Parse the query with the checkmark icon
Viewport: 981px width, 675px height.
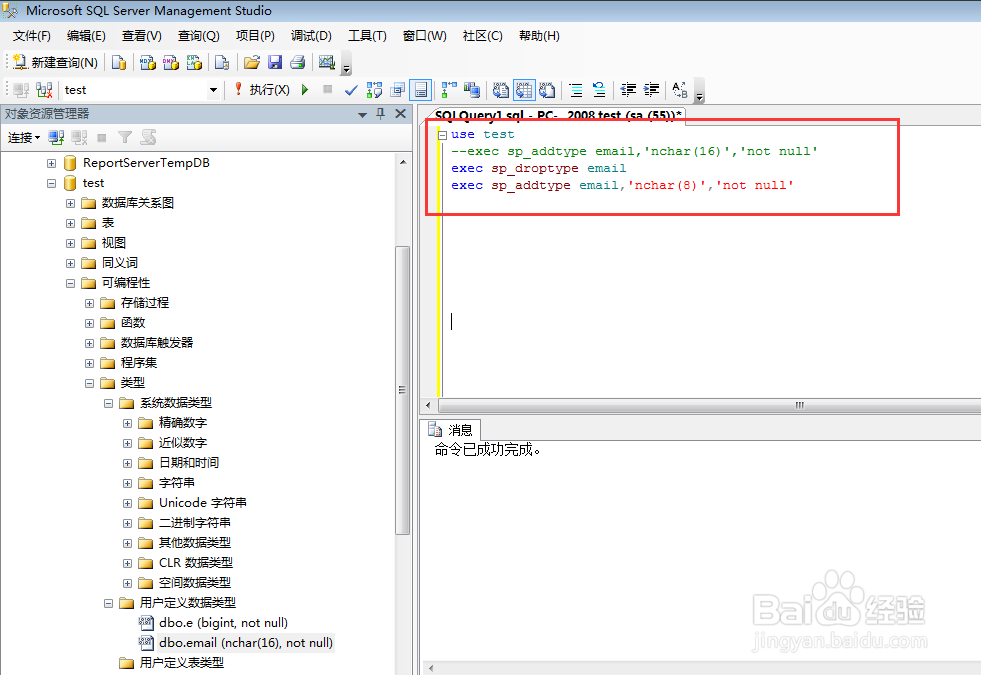pyautogui.click(x=351, y=90)
